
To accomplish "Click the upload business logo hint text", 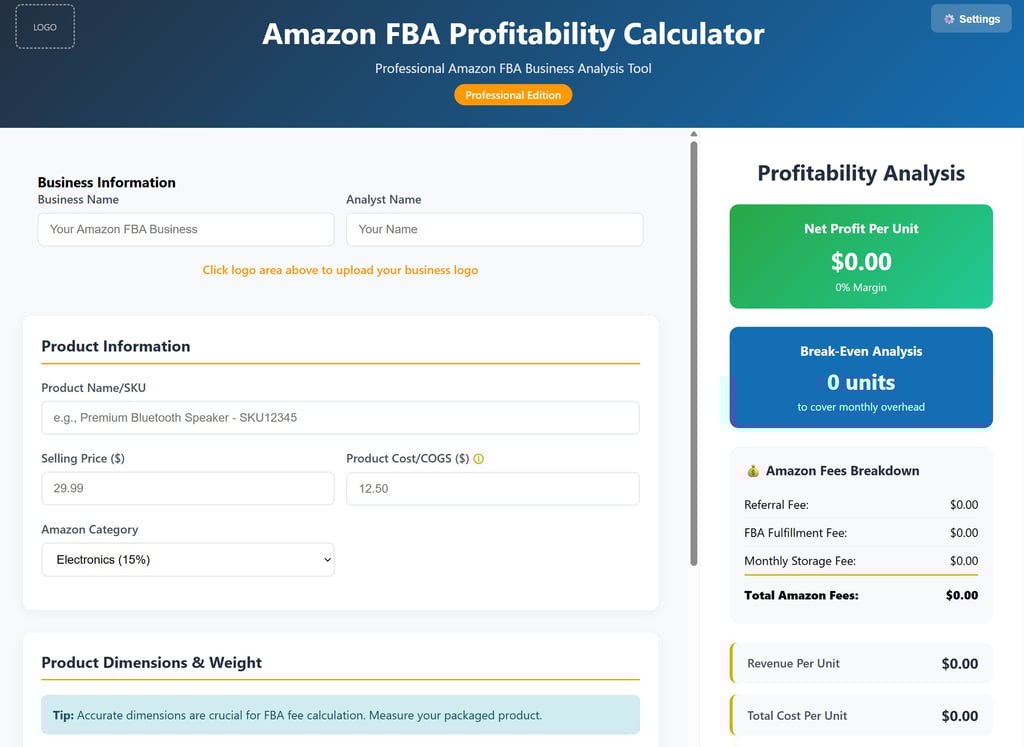I will tap(340, 270).
